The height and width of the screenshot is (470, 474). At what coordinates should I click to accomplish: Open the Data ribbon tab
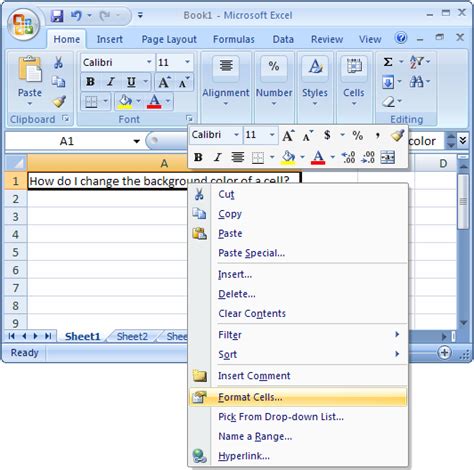click(x=283, y=39)
